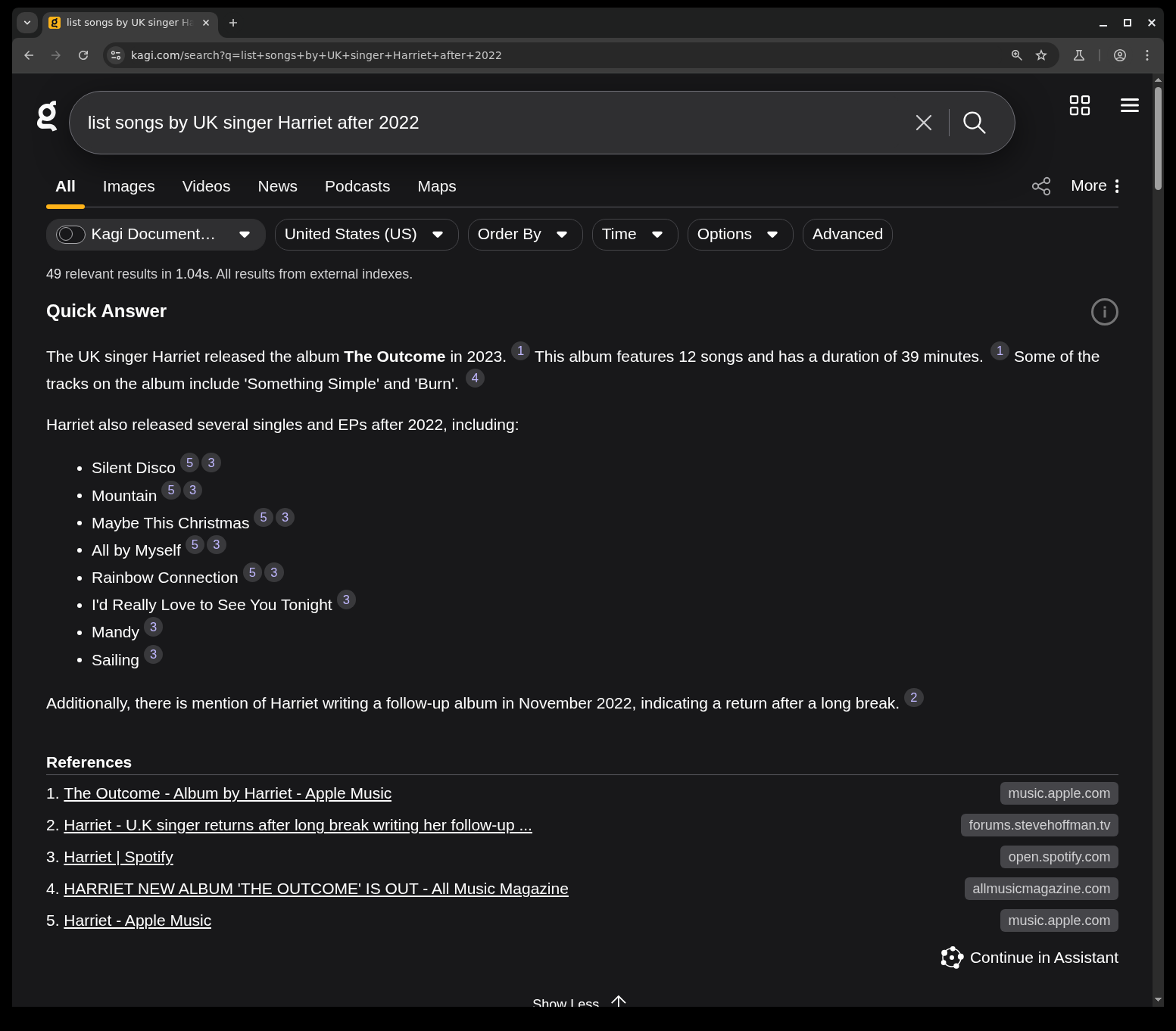Bookmark this page with star icon
Viewport: 1176px width, 1031px height.
[1041, 55]
